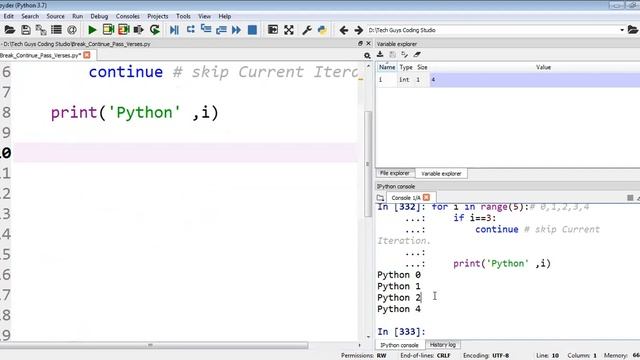
Task: Open working directory path dropdown
Action: coord(622,30)
